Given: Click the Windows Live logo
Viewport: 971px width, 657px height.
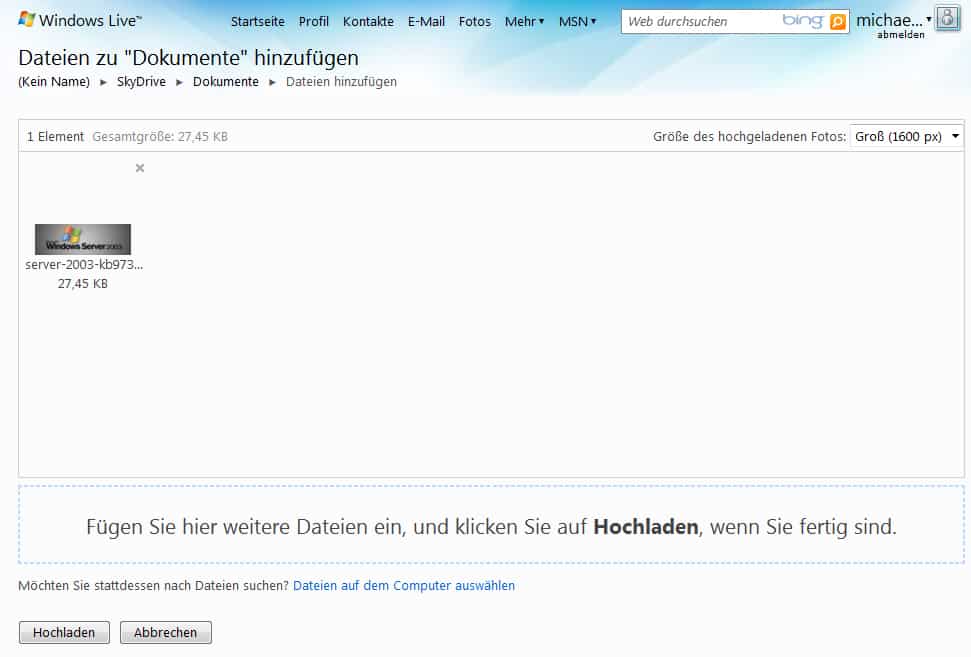Looking at the screenshot, I should pyautogui.click(x=81, y=20).
